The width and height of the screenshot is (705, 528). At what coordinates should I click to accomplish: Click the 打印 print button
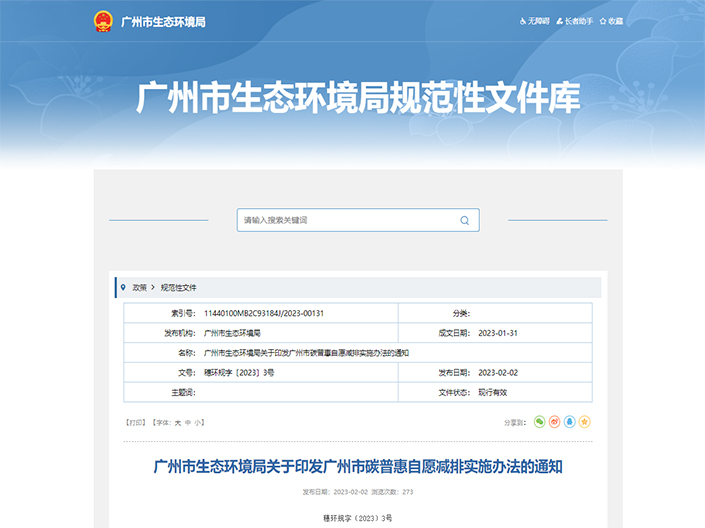coord(133,423)
